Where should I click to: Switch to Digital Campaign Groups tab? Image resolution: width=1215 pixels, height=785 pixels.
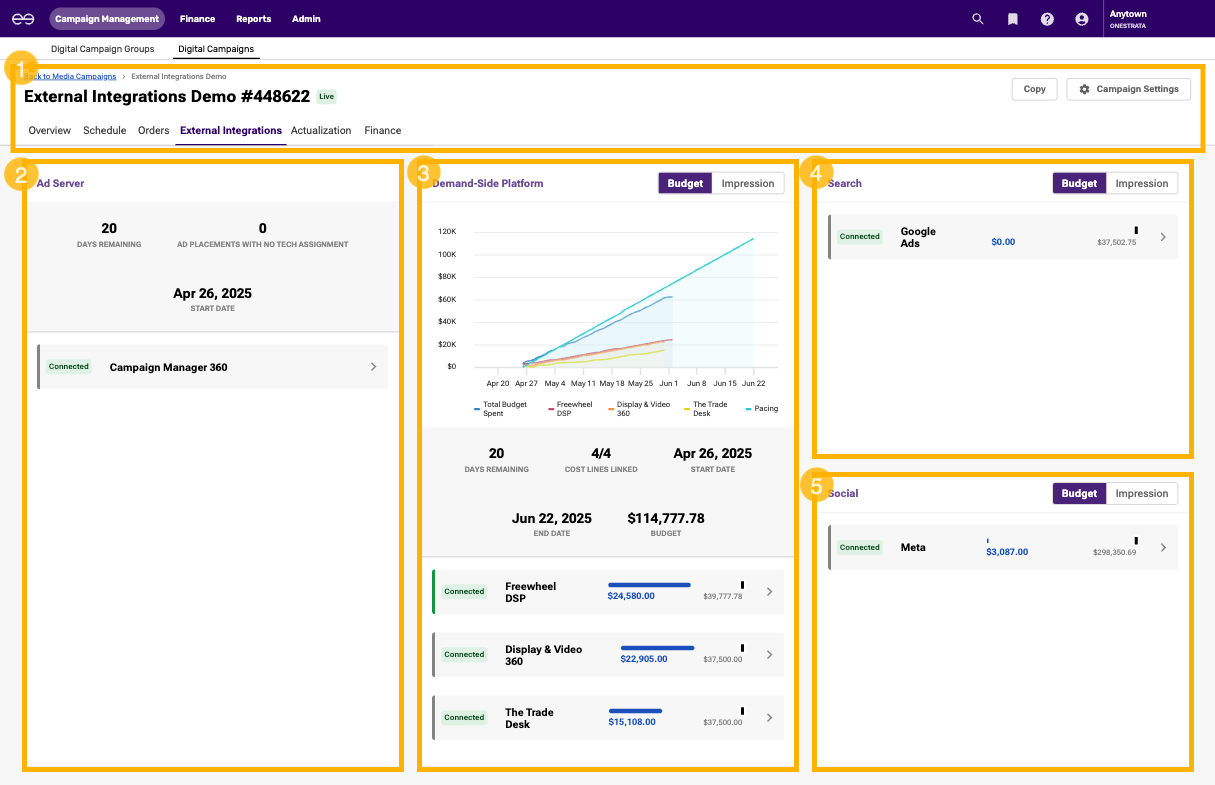coord(103,48)
